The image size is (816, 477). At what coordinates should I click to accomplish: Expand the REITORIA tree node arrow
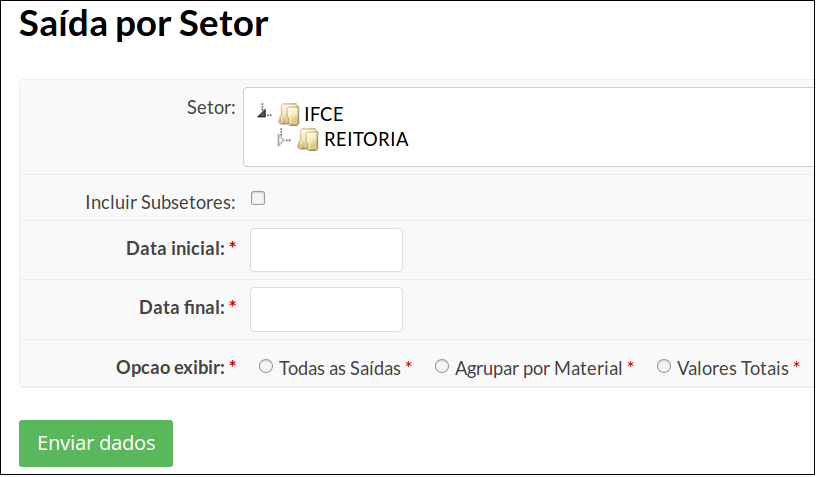[283, 139]
